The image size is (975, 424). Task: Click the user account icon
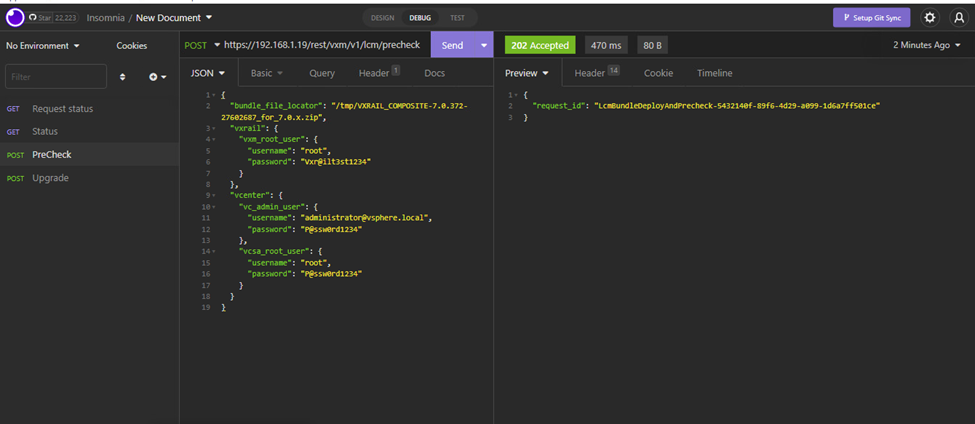[x=959, y=17]
